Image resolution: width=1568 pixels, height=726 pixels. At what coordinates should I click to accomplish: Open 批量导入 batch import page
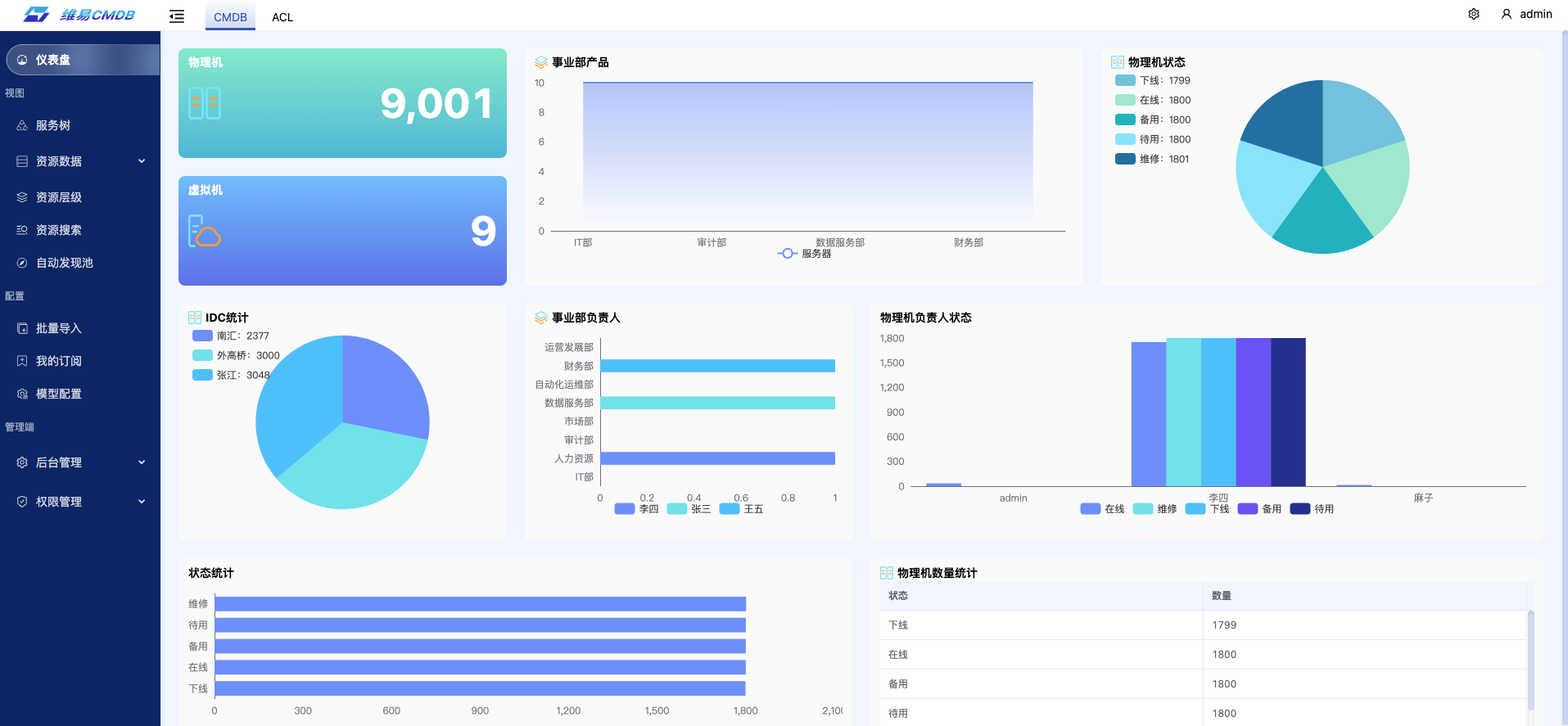[58, 328]
